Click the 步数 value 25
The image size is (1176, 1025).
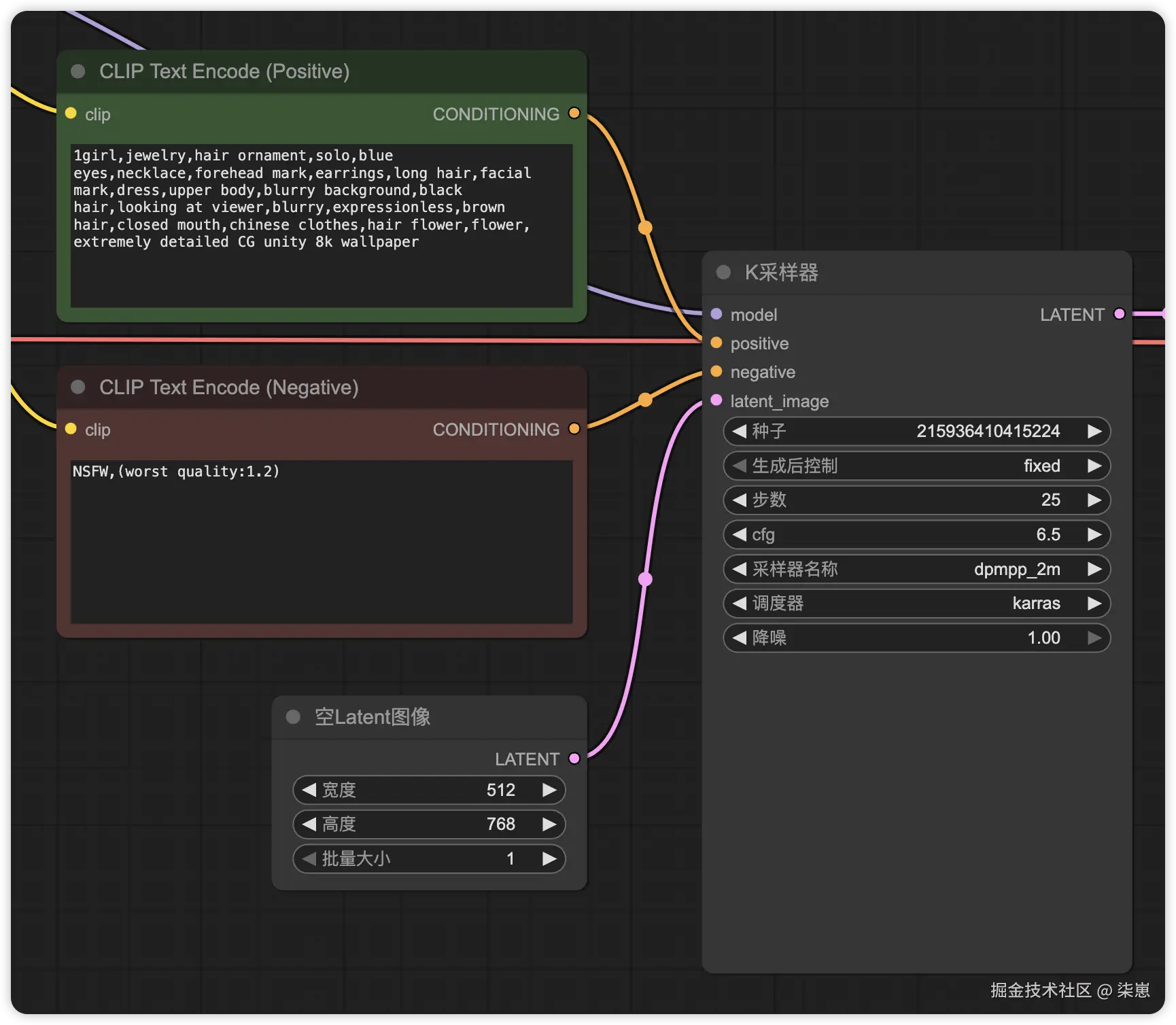coord(1050,500)
